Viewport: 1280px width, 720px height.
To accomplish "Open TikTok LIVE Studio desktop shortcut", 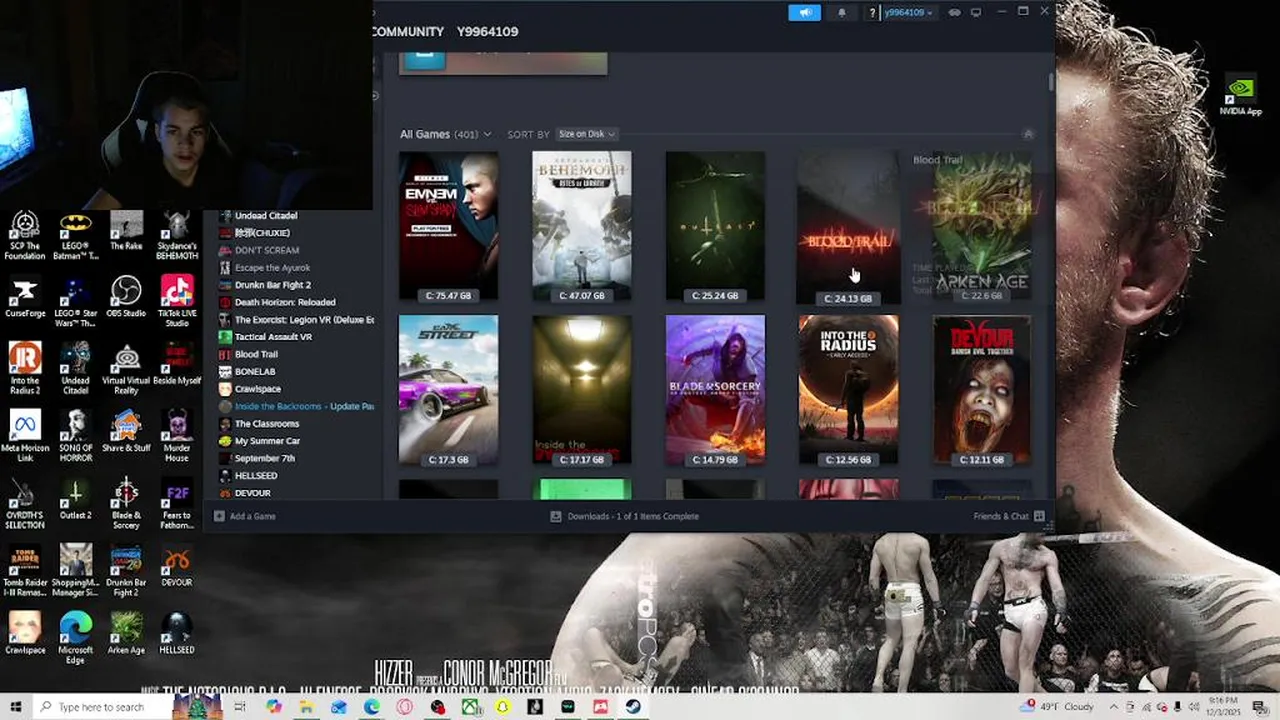I will 177,303.
